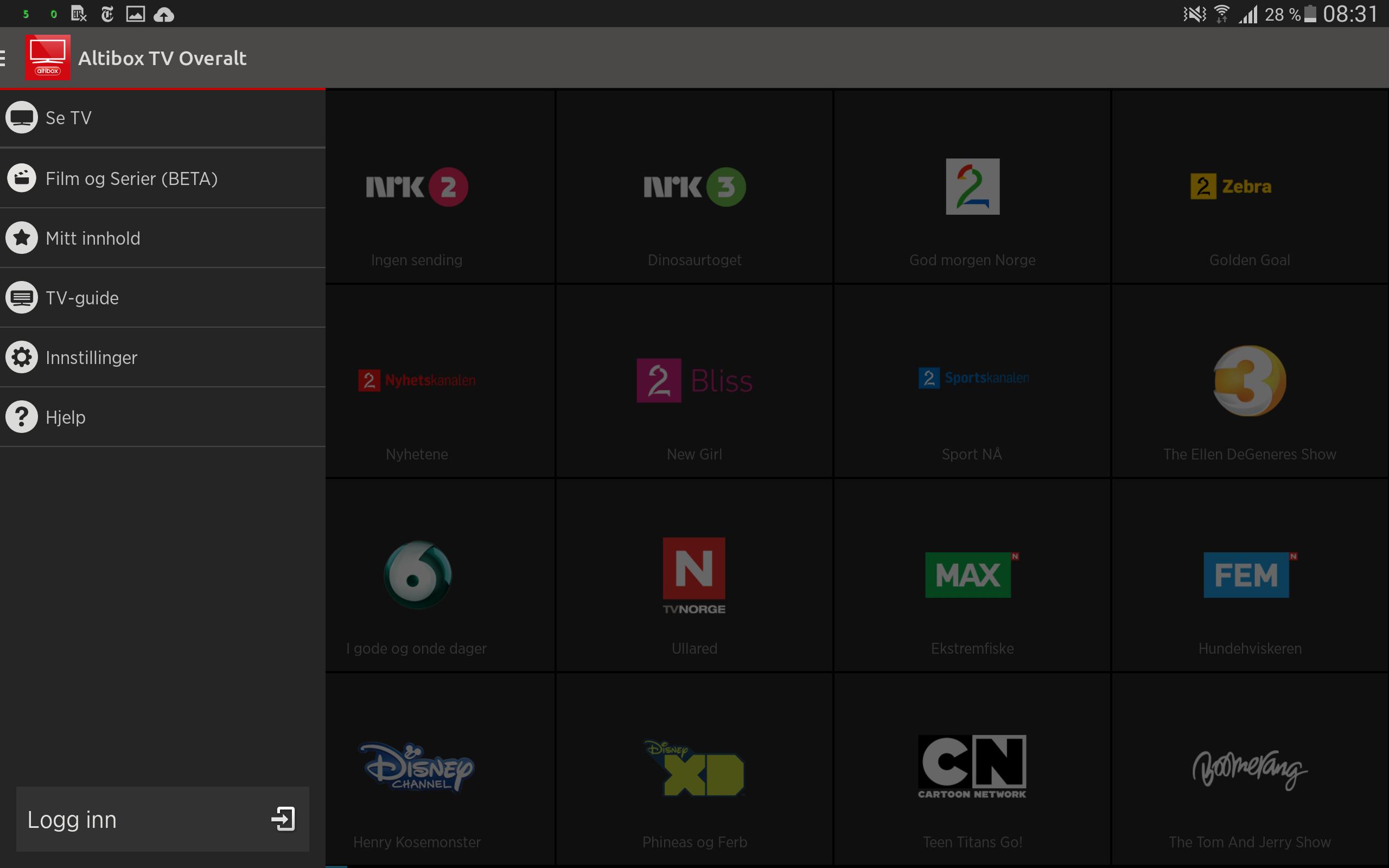
Task: Select TV3 airing The Ellen DeGeneres Show
Action: coord(1250,380)
